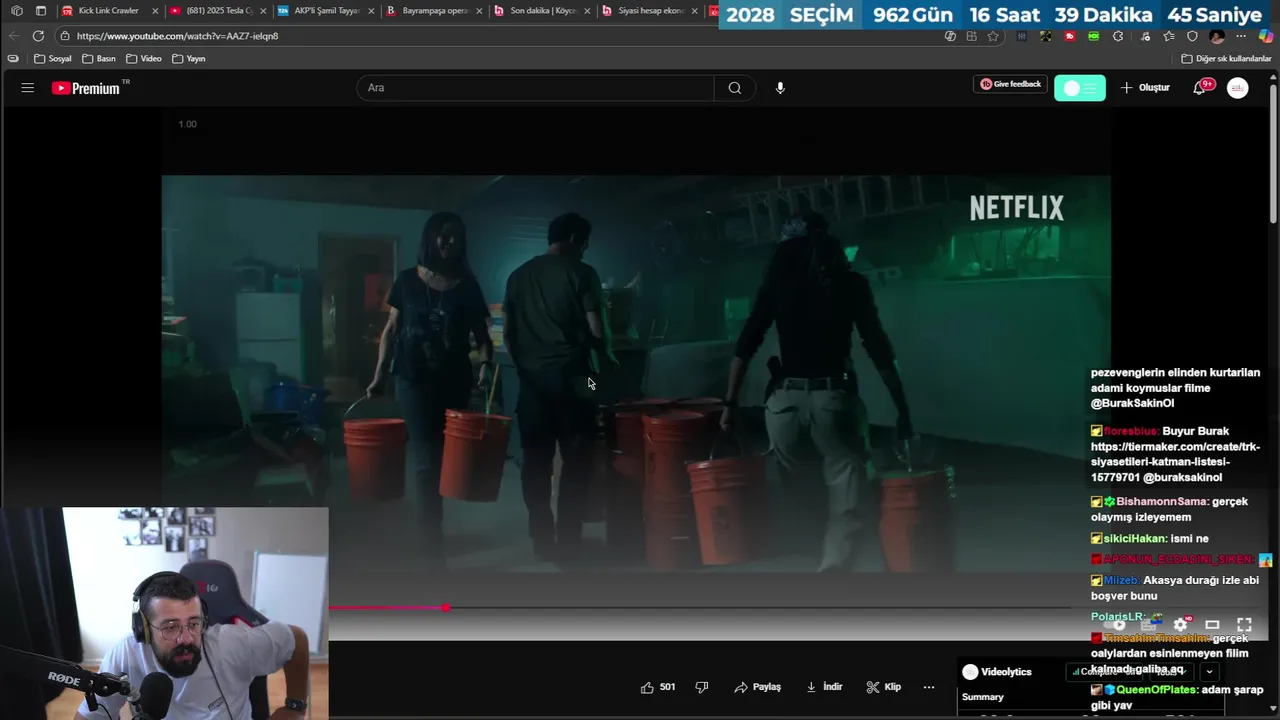Open Sosyal bookmarks folder
The image size is (1280, 720).
coord(53,59)
